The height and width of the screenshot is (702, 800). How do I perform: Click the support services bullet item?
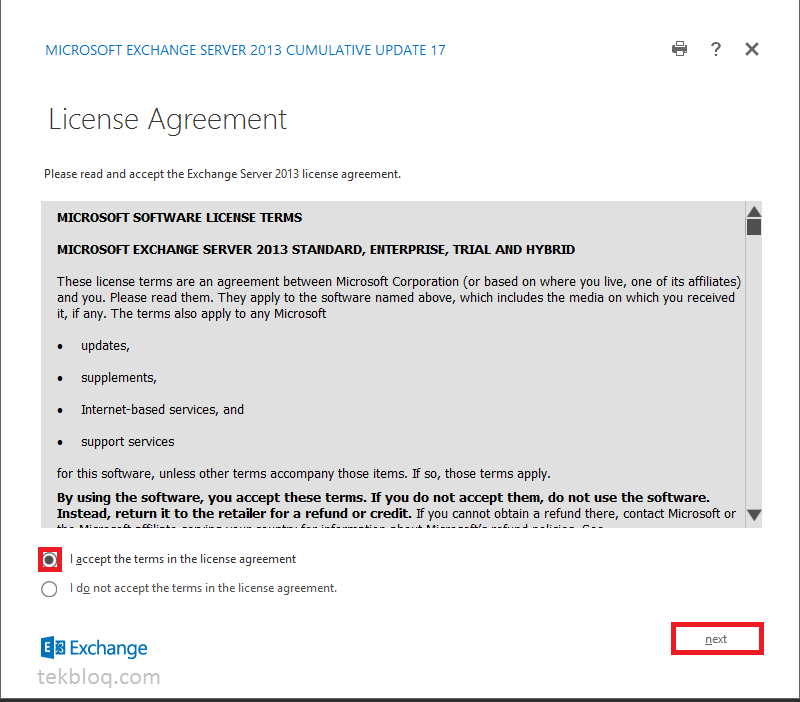pyautogui.click(x=128, y=442)
